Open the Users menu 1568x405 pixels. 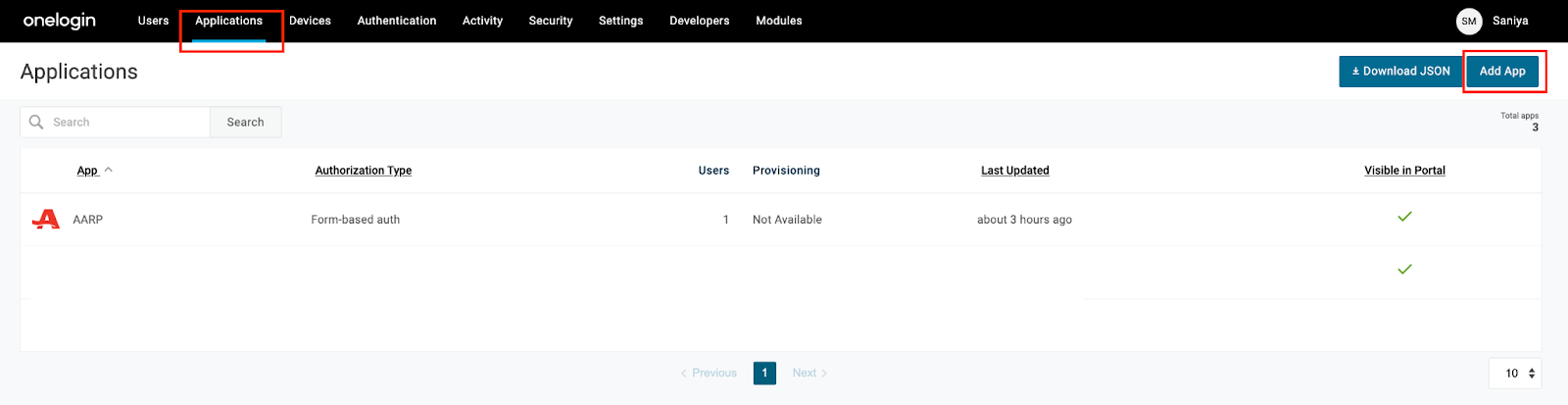tap(153, 21)
